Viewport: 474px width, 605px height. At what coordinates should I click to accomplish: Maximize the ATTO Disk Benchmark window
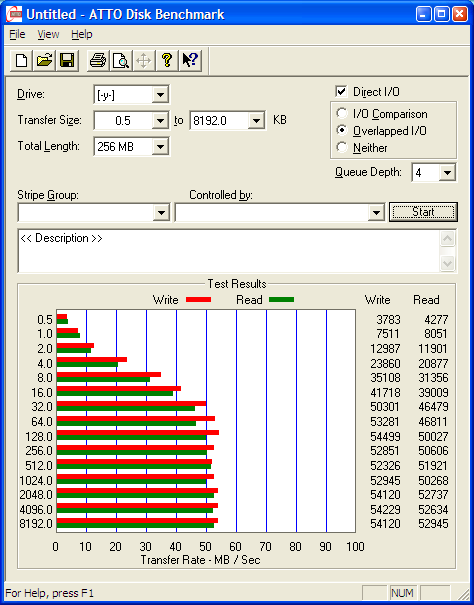442,15
